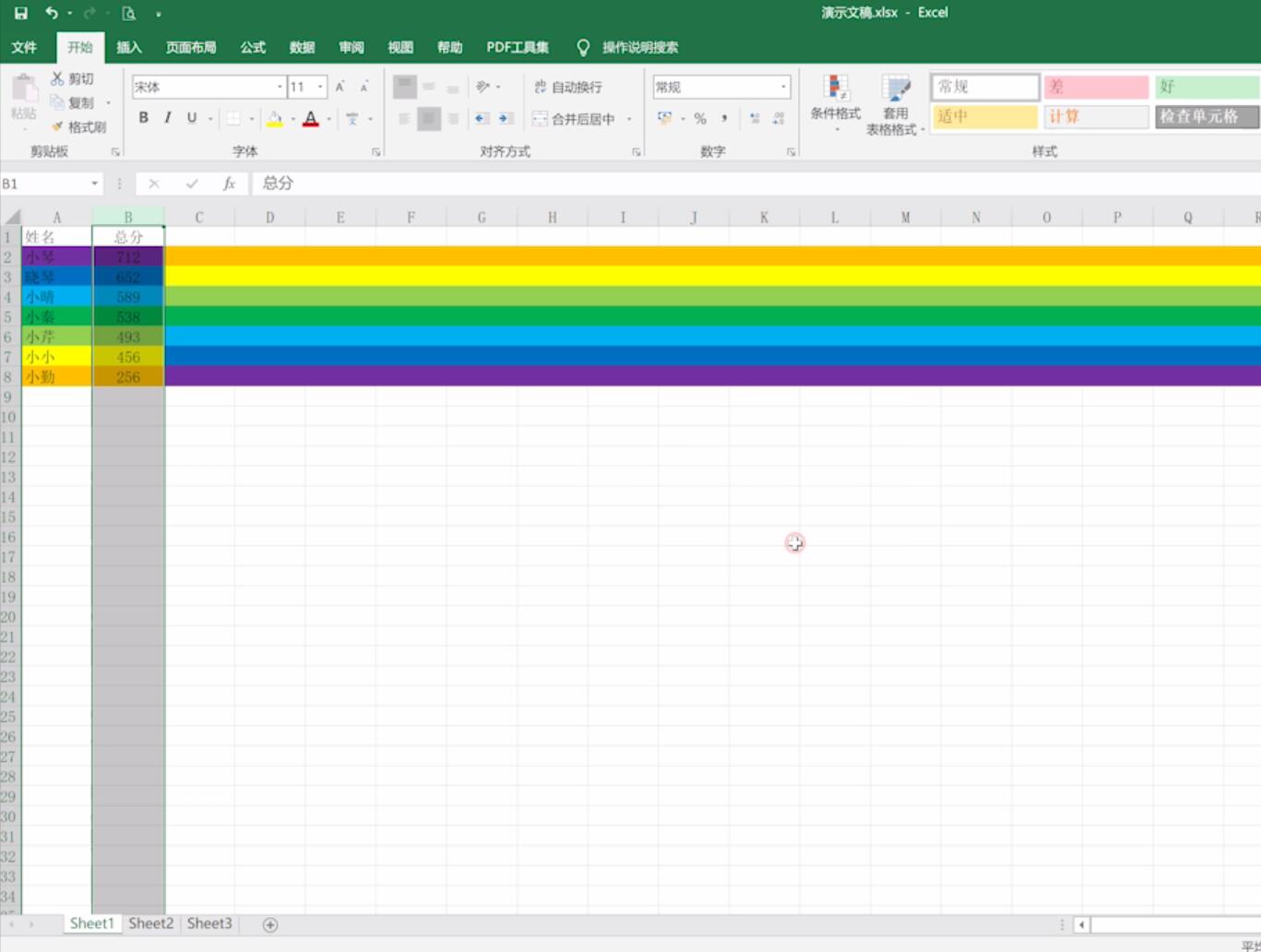Toggle underline formatting
1261x952 pixels.
pos(191,118)
